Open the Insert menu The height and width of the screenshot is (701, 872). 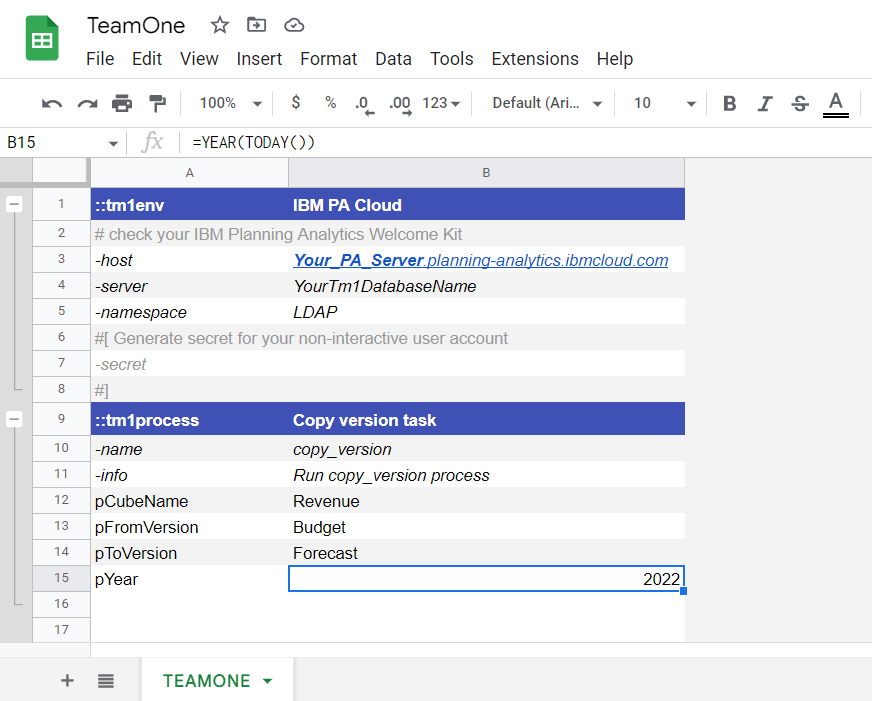pos(259,58)
